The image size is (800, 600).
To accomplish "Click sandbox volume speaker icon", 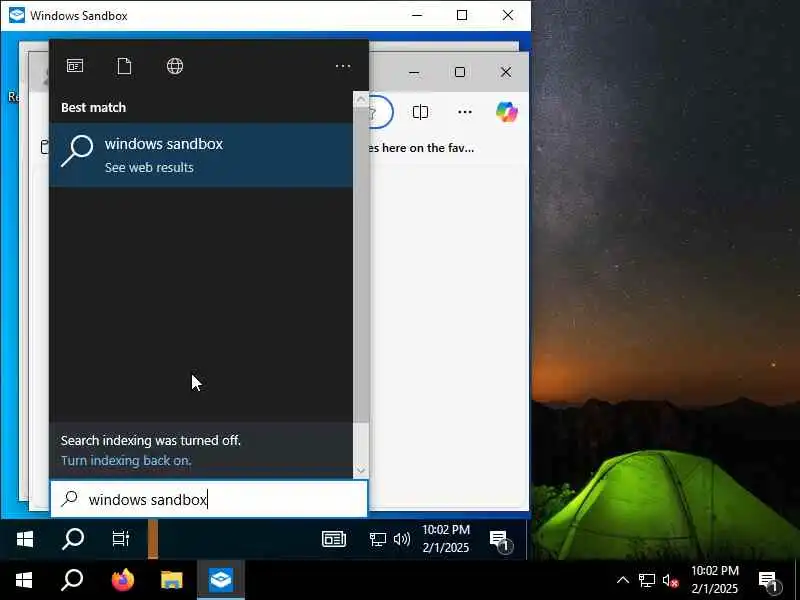I will (402, 539).
